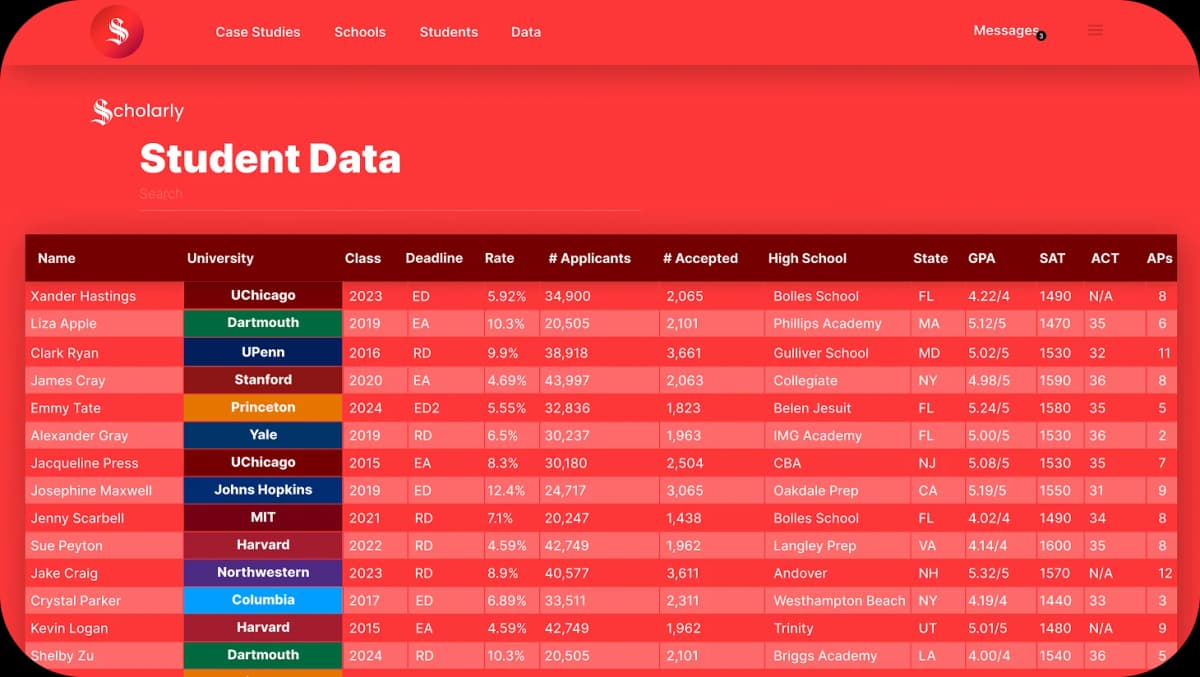Sort by the Name column header
1200x677 pixels.
pyautogui.click(x=57, y=258)
